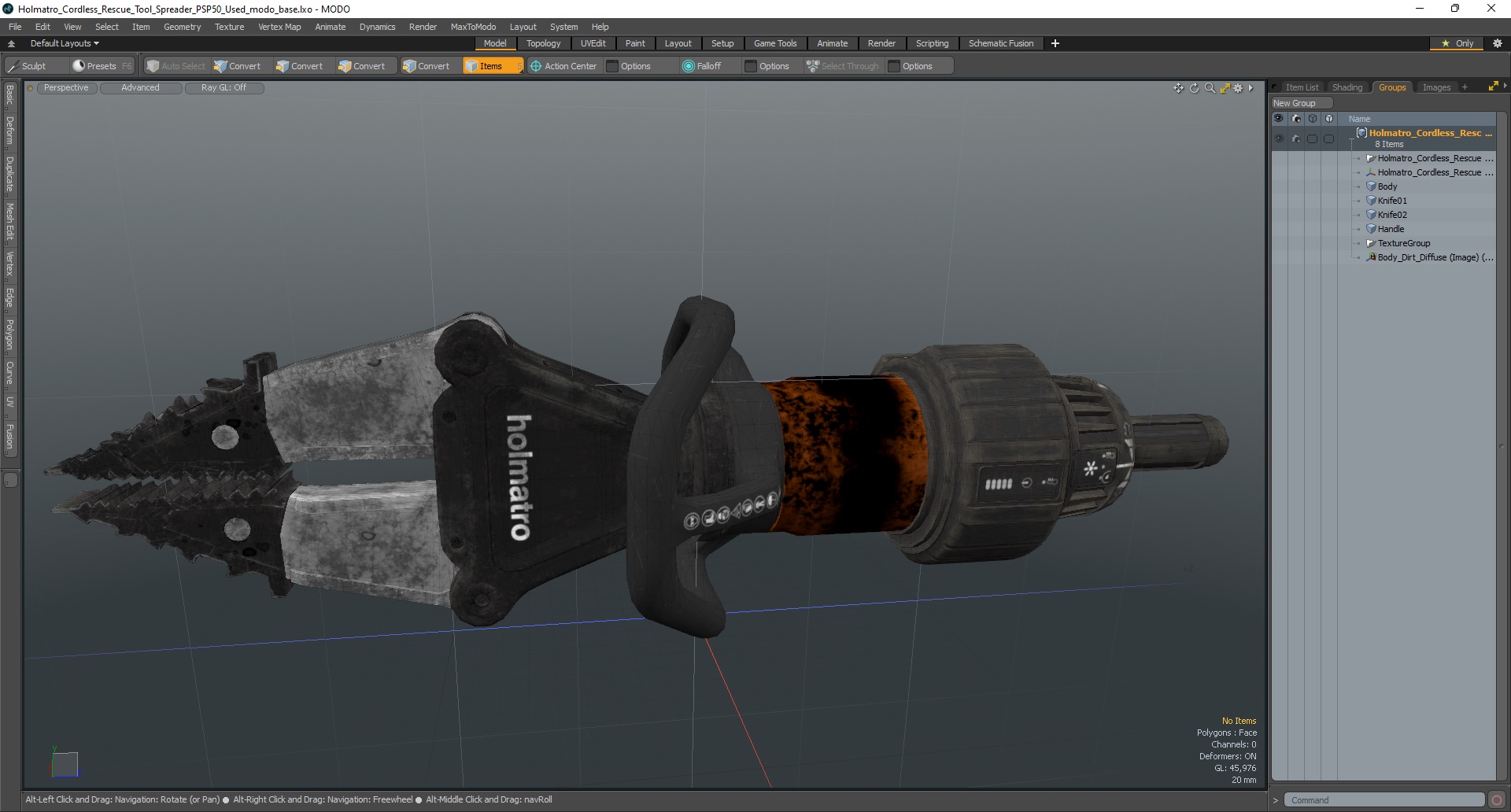This screenshot has height=812, width=1511.
Task: Click the record button beside Command field
Action: pos(1497,800)
